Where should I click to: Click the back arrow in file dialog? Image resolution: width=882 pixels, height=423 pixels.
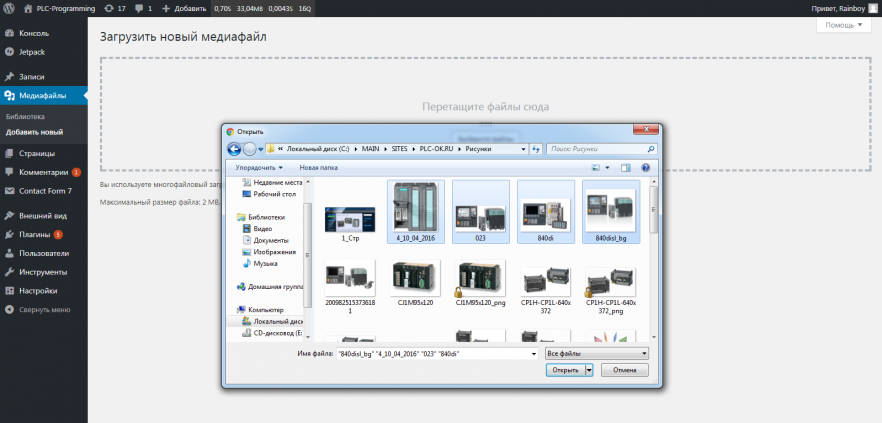(x=232, y=149)
